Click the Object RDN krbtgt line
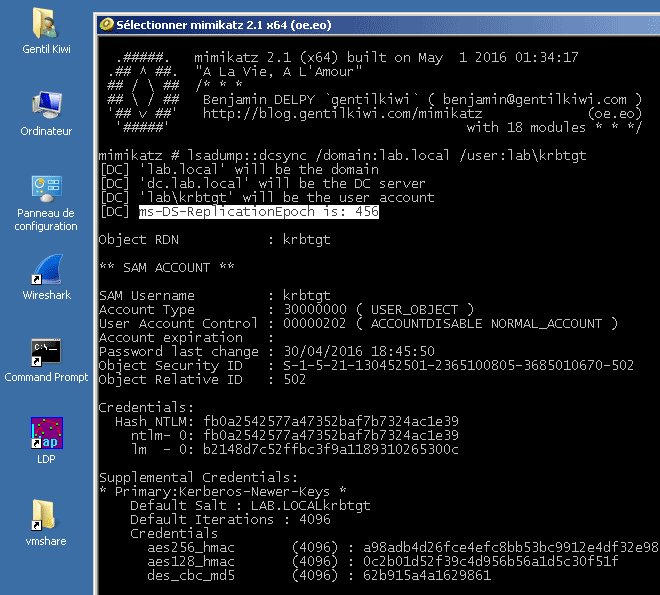Screen dimensions: 660x595 215,240
